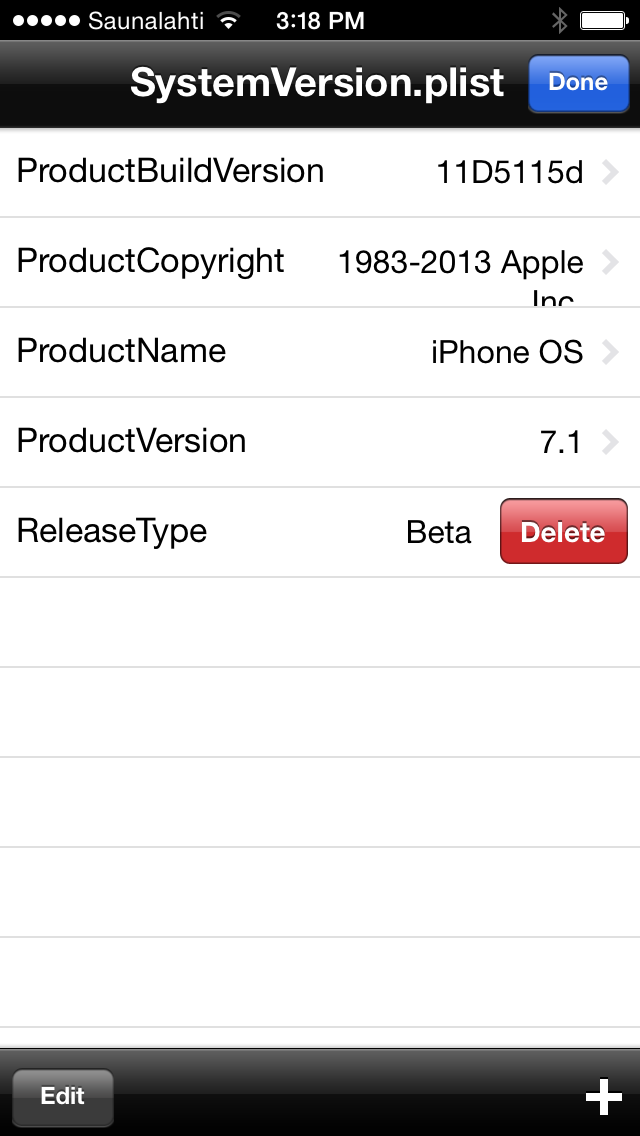Expand ProductName row chevron
Screen dimensions: 640x1136
point(610,352)
